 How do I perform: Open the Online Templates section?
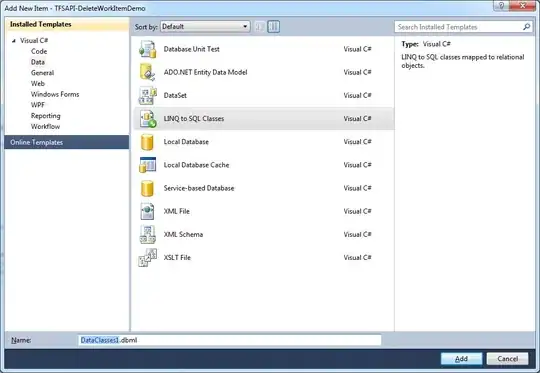tap(66, 142)
